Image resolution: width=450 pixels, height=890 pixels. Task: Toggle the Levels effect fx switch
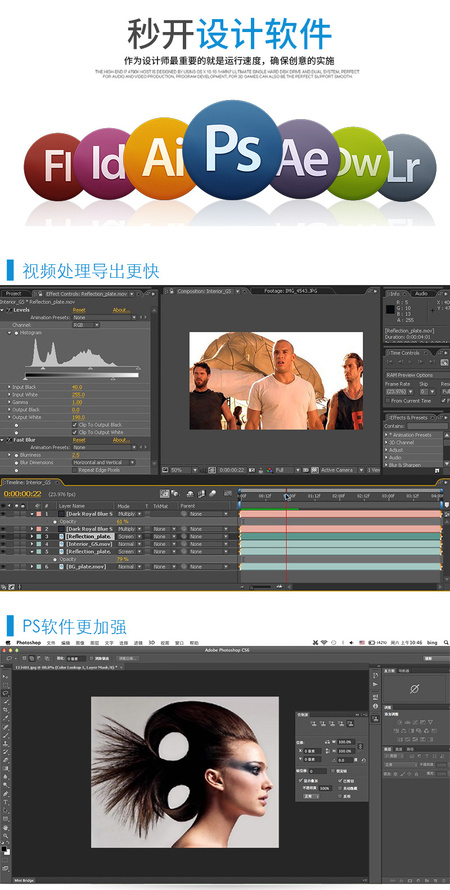point(9,310)
